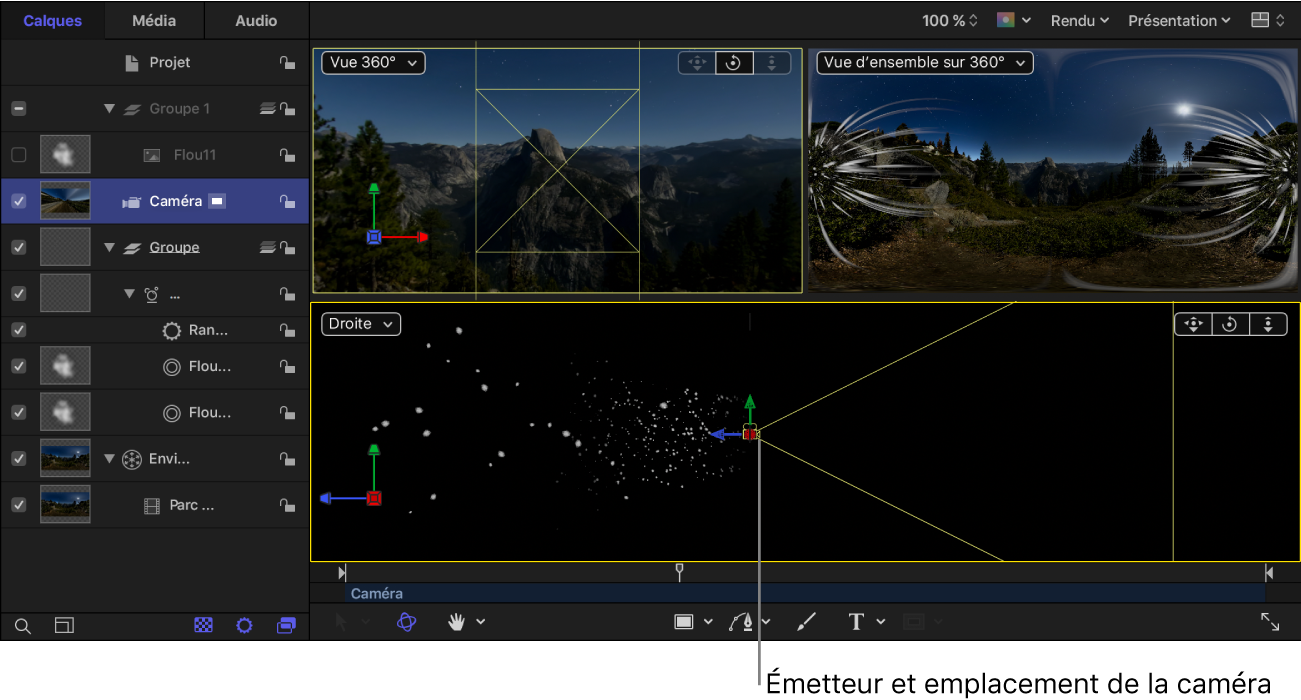This screenshot has width=1301, height=700.
Task: Select the Flou11 layer thumbnail
Action: [x=65, y=155]
